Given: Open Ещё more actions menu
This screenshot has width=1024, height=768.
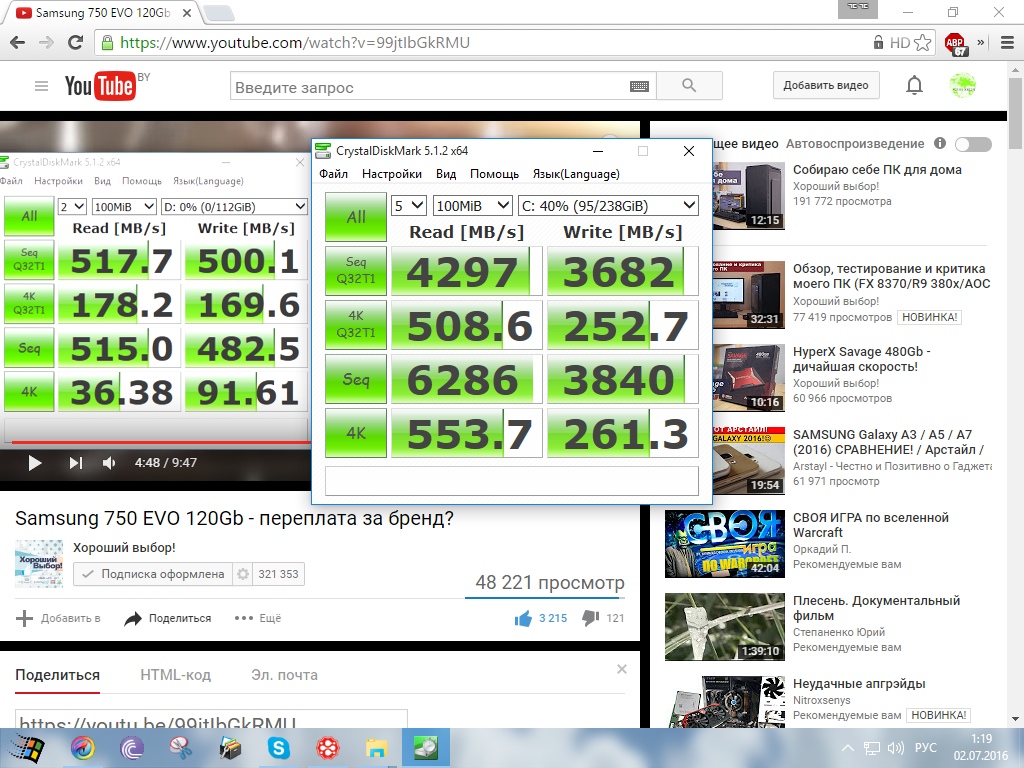Looking at the screenshot, I should point(258,618).
